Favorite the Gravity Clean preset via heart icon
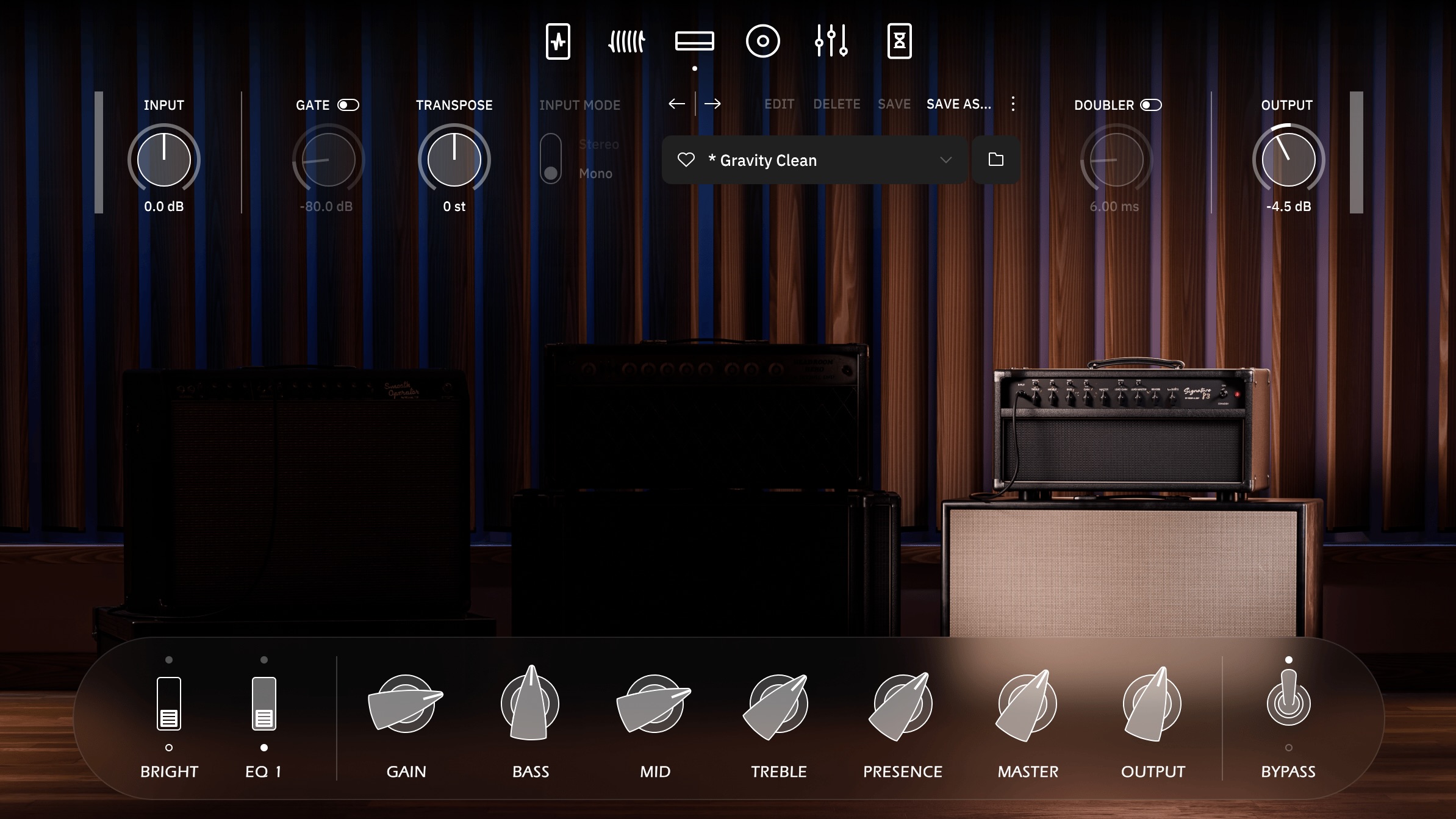This screenshot has height=819, width=1456. [x=686, y=160]
